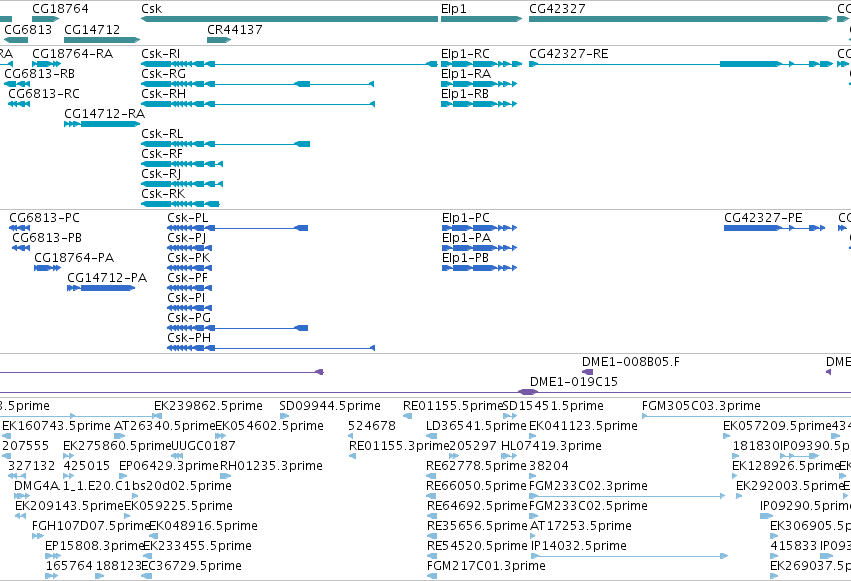851x581 pixels.
Task: Select the IP14032.5prime EST label
Action: [x=579, y=546]
